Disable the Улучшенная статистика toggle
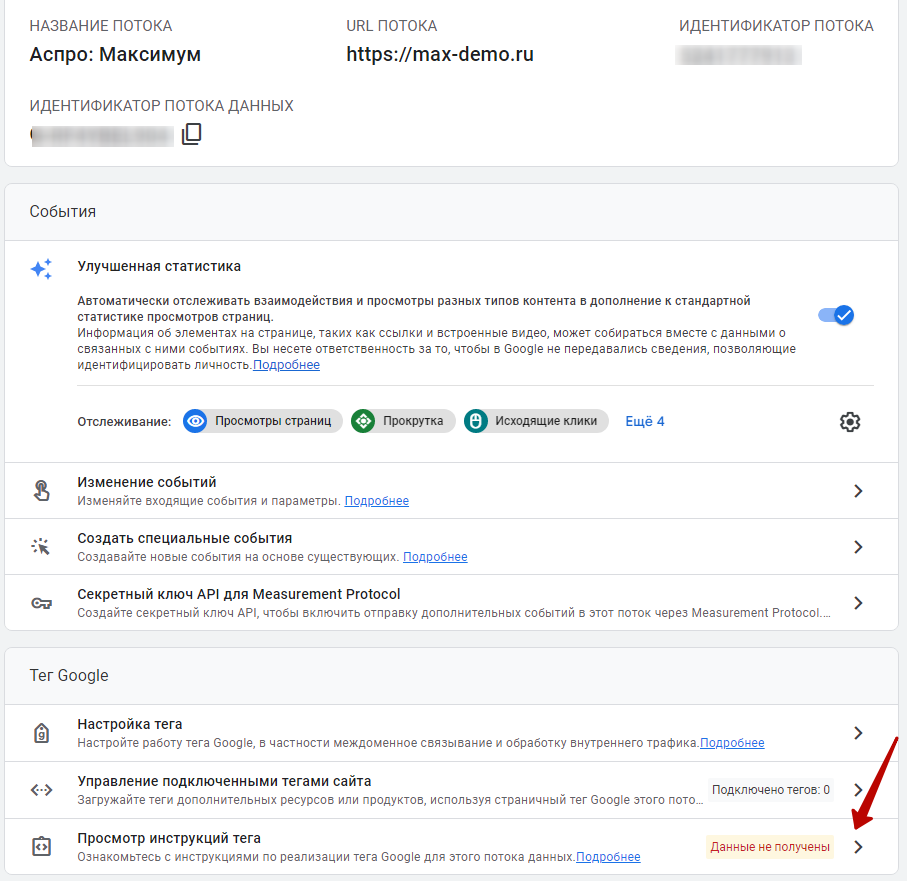 (836, 315)
